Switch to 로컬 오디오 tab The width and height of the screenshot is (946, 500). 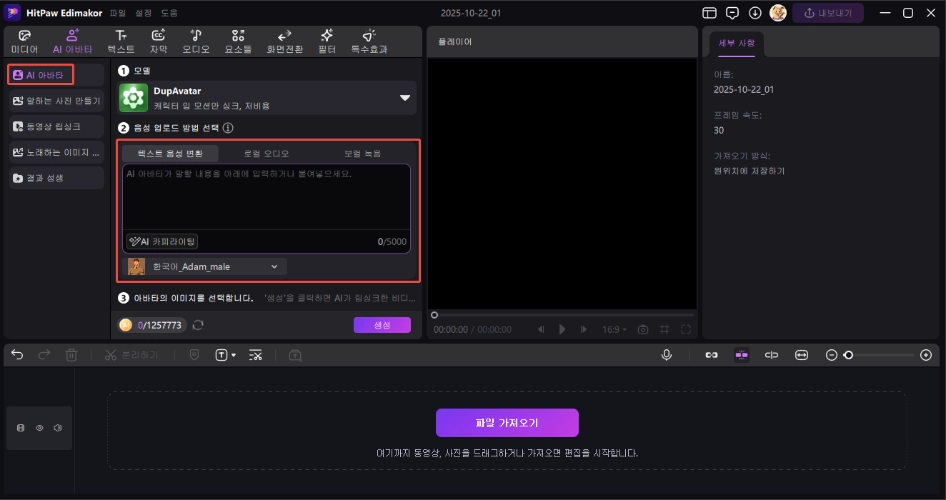tap(266, 153)
